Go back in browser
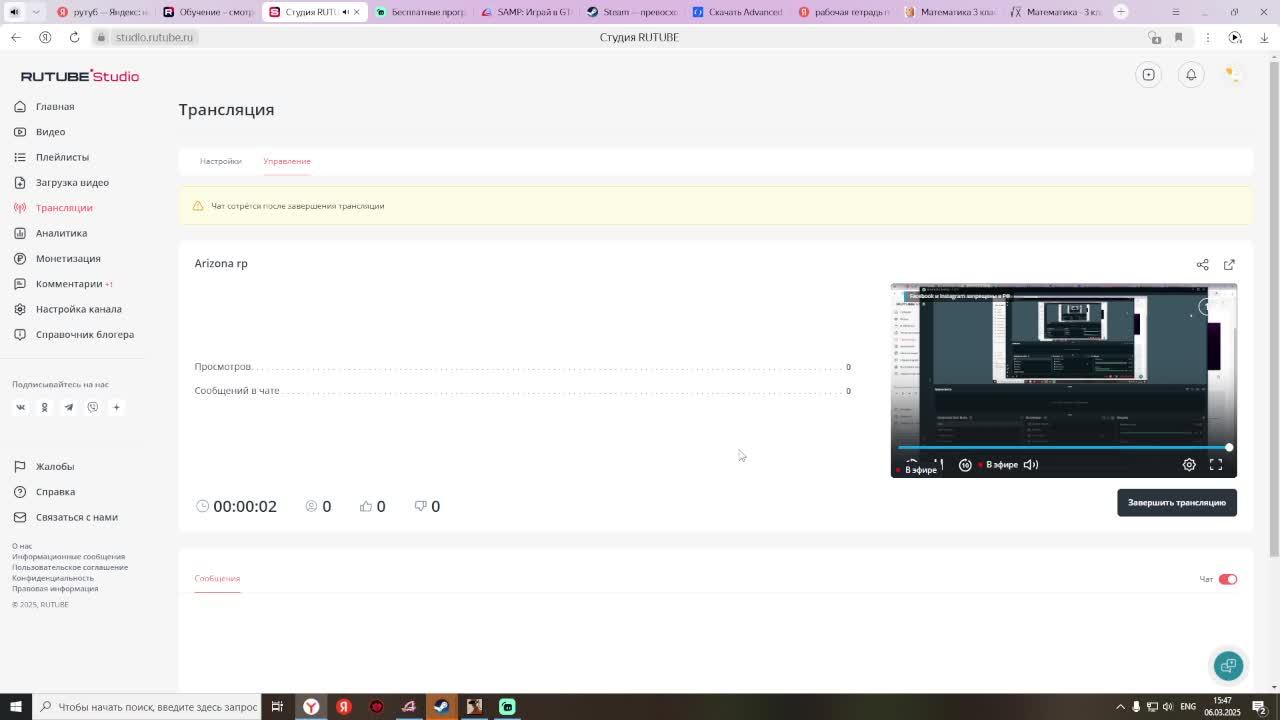 (16, 37)
